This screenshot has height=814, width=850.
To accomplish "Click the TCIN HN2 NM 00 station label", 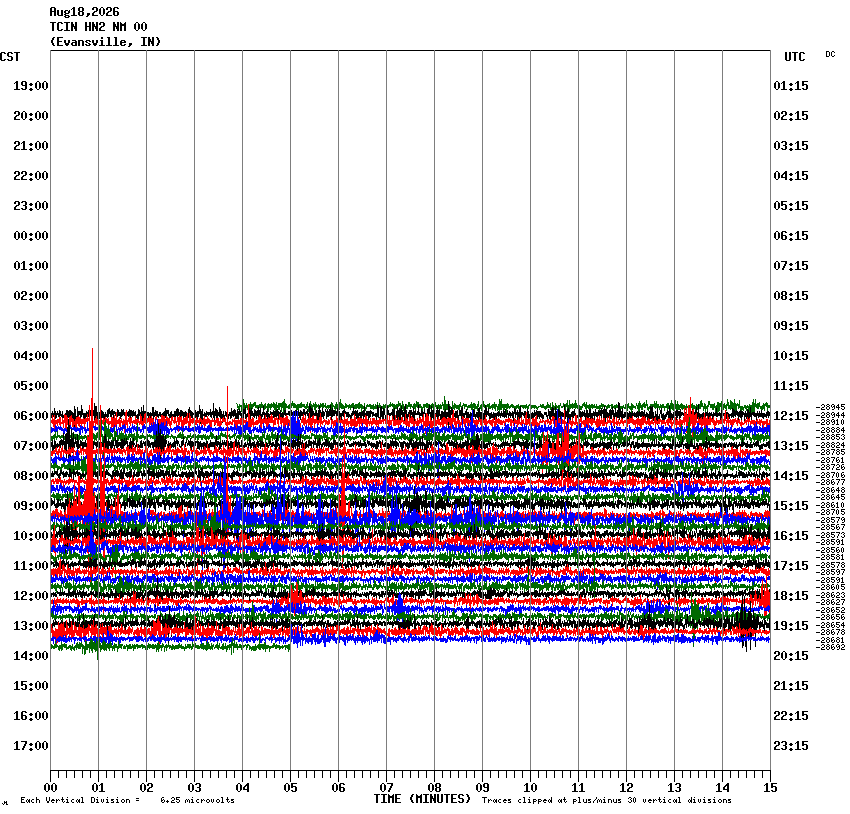I will click(x=98, y=27).
